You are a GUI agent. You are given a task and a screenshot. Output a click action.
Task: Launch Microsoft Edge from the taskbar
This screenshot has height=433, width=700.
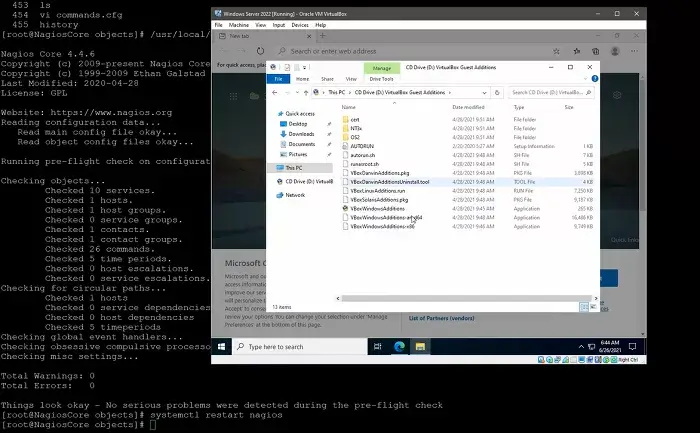click(398, 346)
